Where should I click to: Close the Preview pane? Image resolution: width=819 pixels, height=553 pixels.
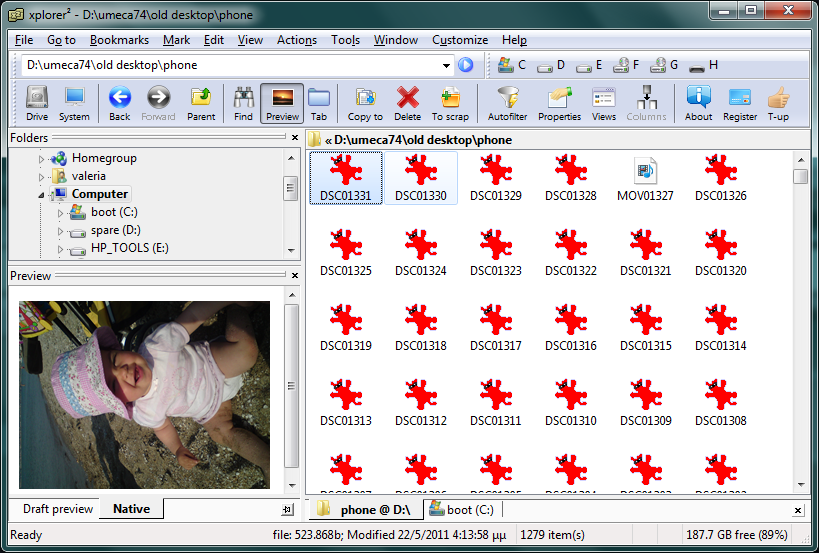click(x=295, y=275)
